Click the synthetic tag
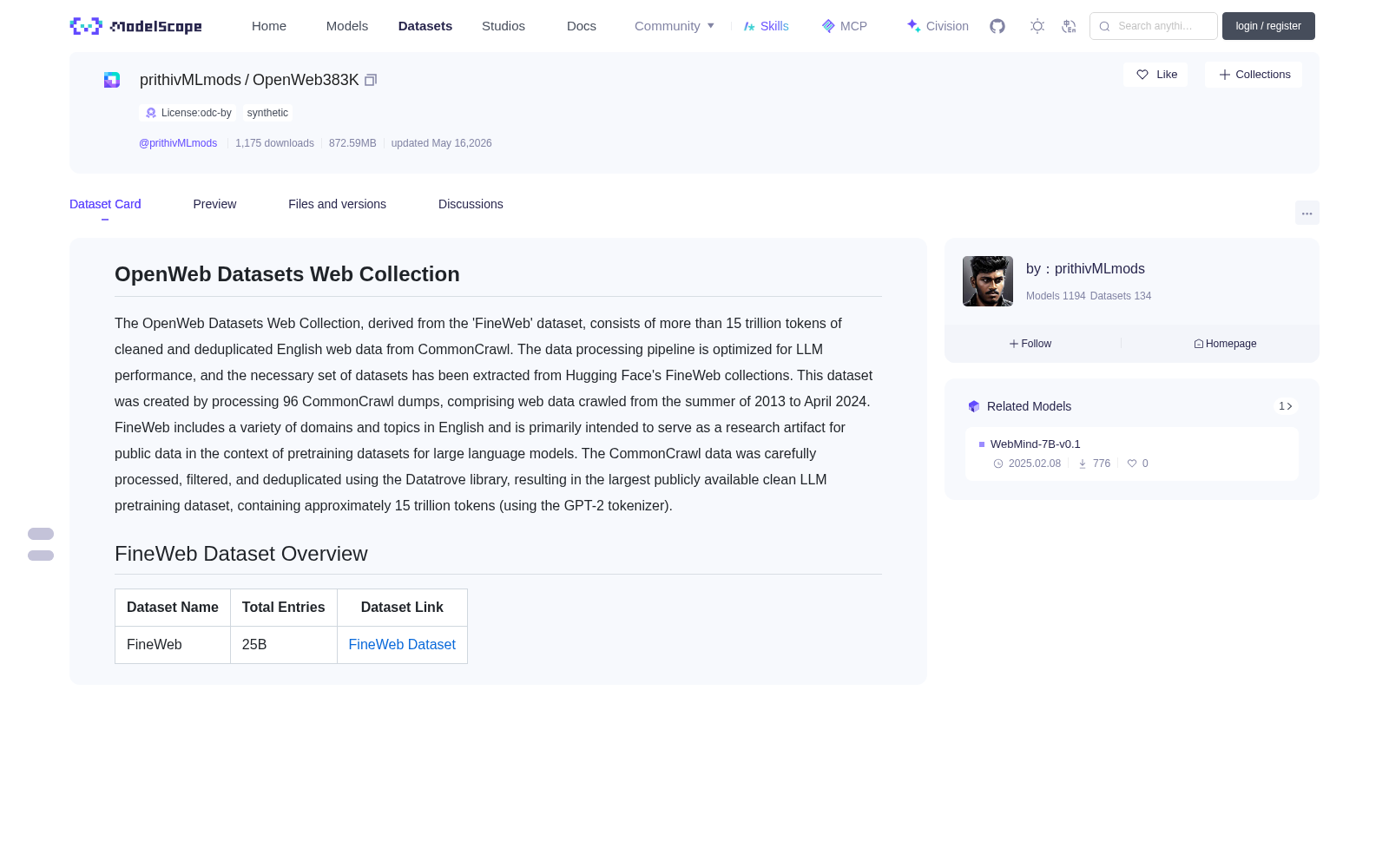 click(x=267, y=113)
